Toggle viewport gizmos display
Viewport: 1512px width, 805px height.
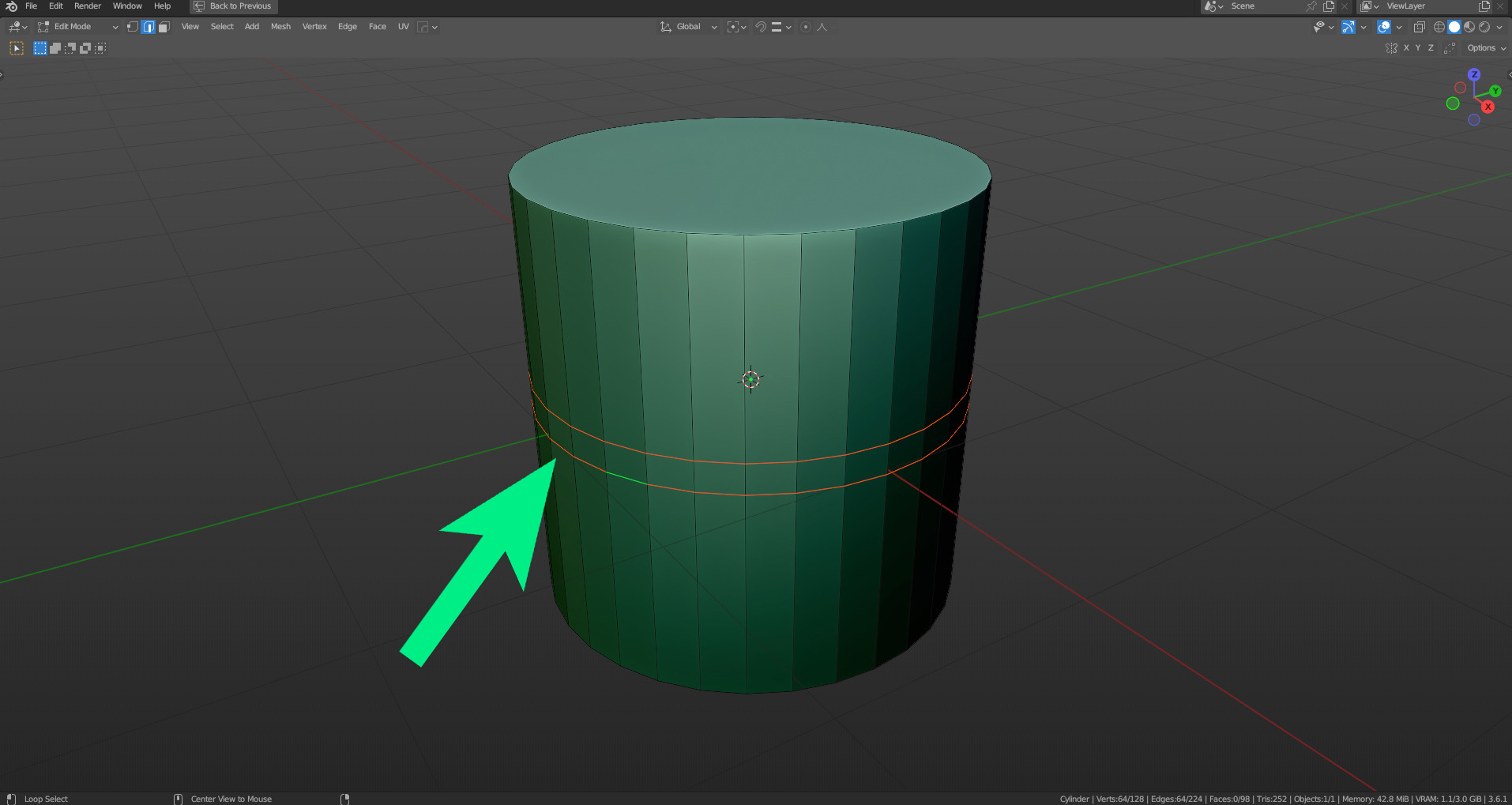point(1348,27)
